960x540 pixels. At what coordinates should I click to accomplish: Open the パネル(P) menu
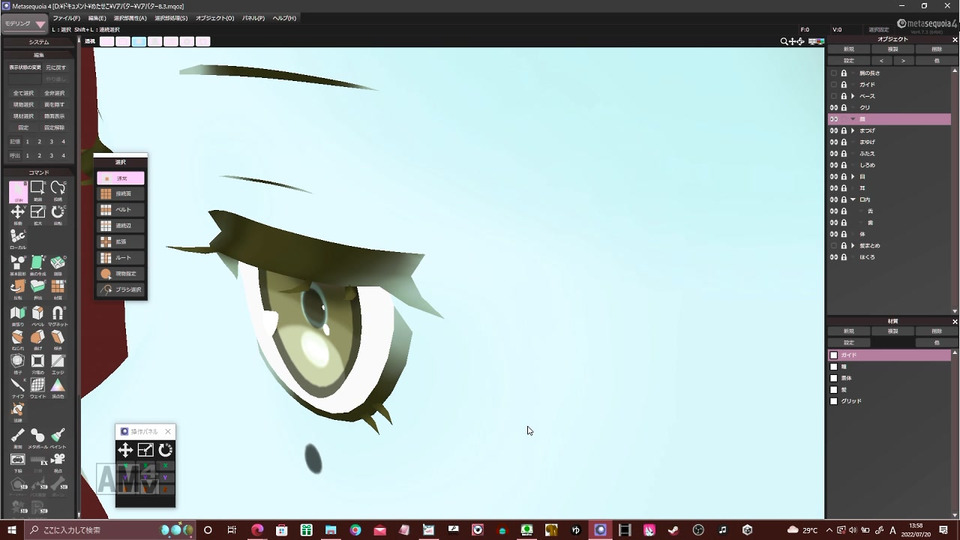point(253,18)
